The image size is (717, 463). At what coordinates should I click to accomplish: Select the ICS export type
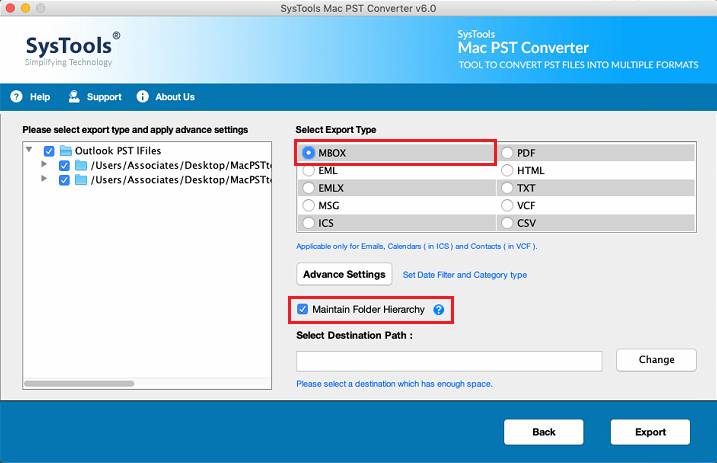click(309, 223)
